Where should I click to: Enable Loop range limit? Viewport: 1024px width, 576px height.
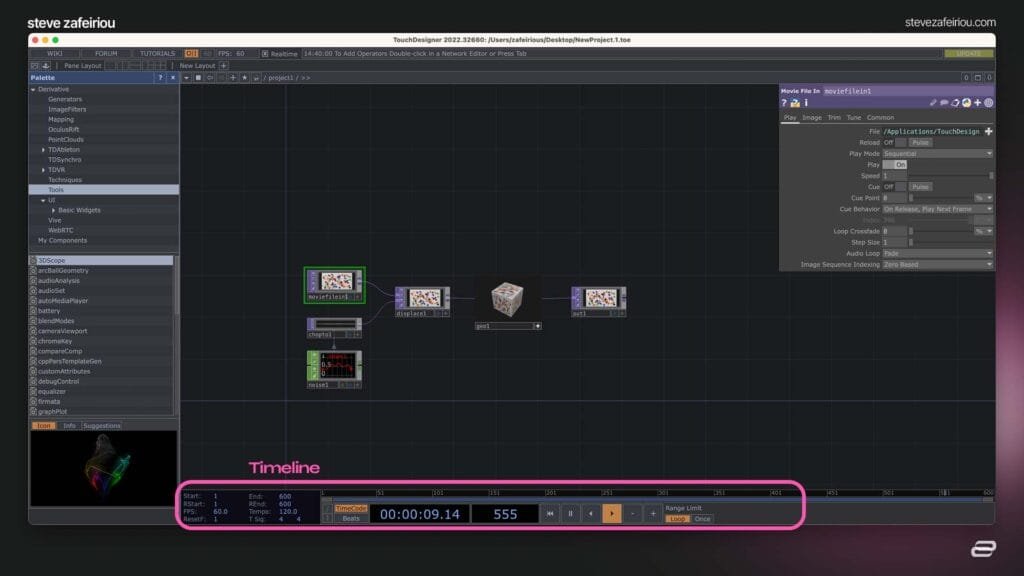coord(677,519)
